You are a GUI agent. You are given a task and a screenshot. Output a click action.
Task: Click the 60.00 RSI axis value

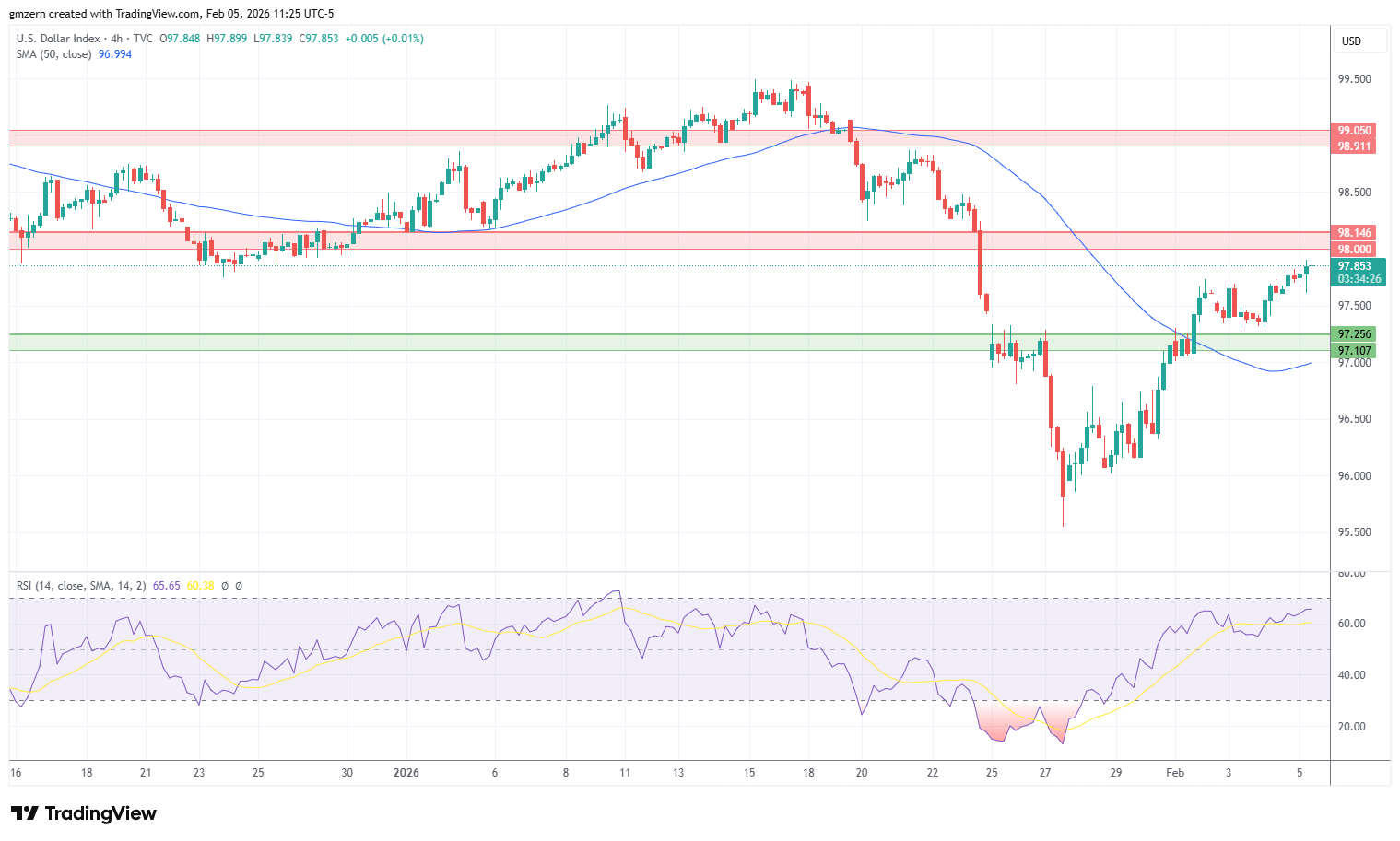[x=1351, y=624]
